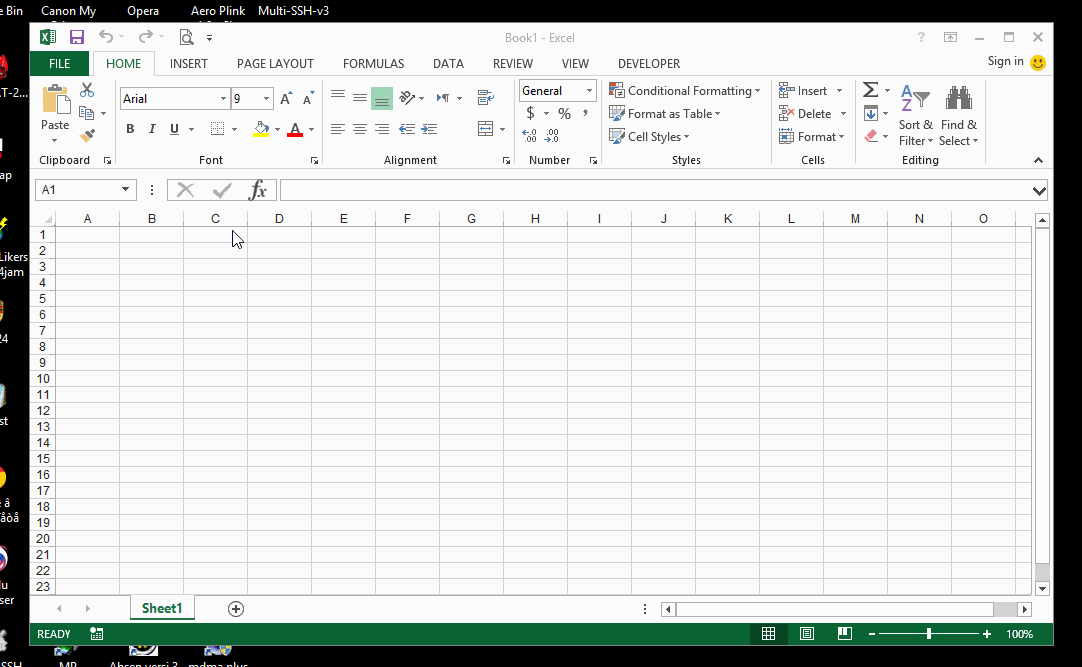Select Conditional Formatting
1082x667 pixels.
[685, 90]
